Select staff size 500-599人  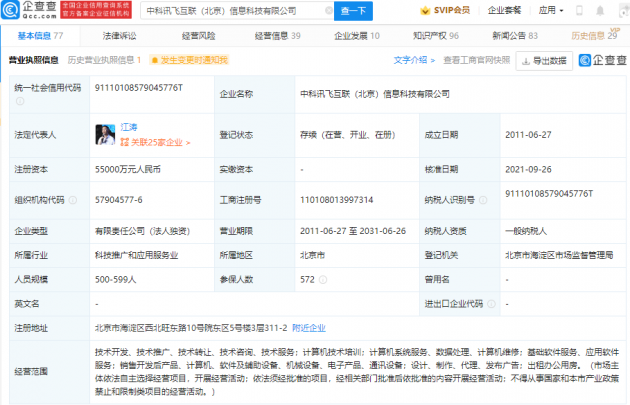115,280
